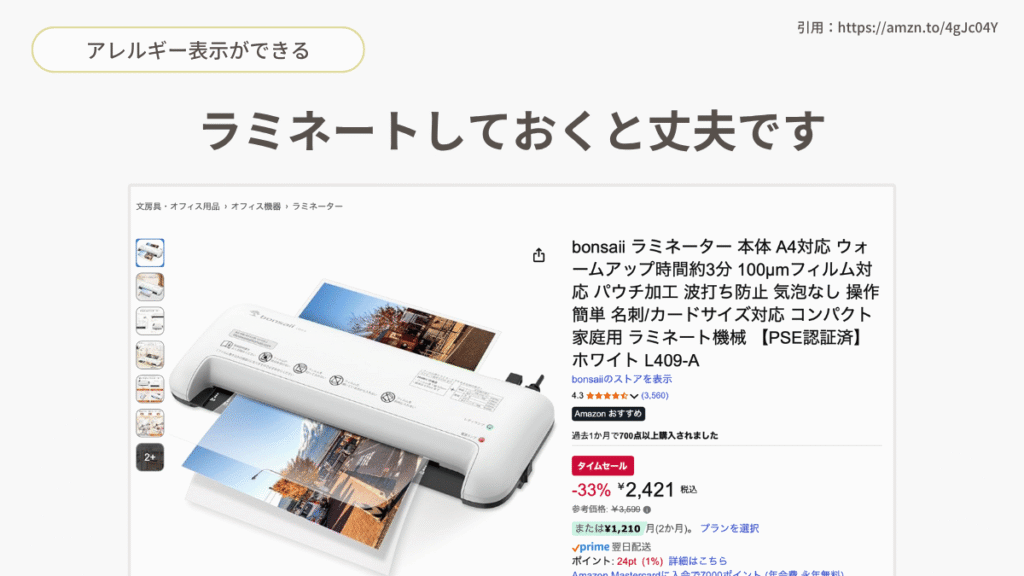
Task: Click the prime logo checkmark
Action: pyautogui.click(x=575, y=547)
